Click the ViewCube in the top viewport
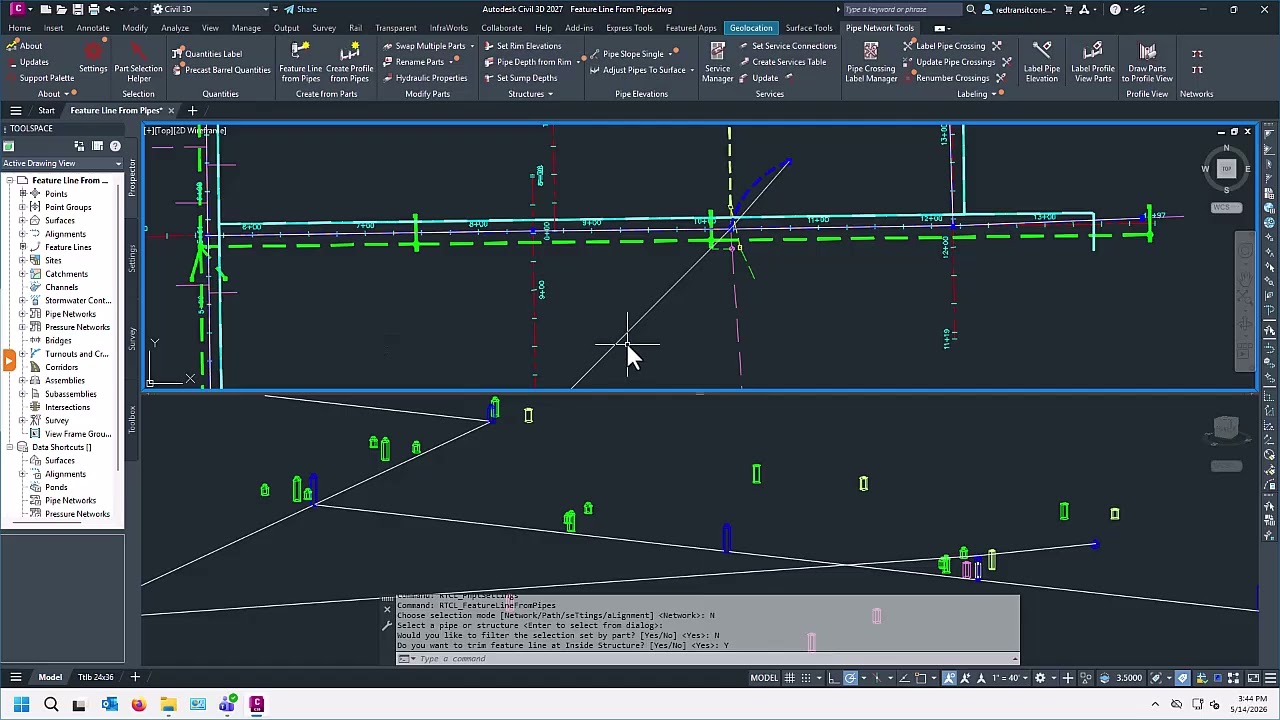The height and width of the screenshot is (720, 1280). click(x=1226, y=169)
